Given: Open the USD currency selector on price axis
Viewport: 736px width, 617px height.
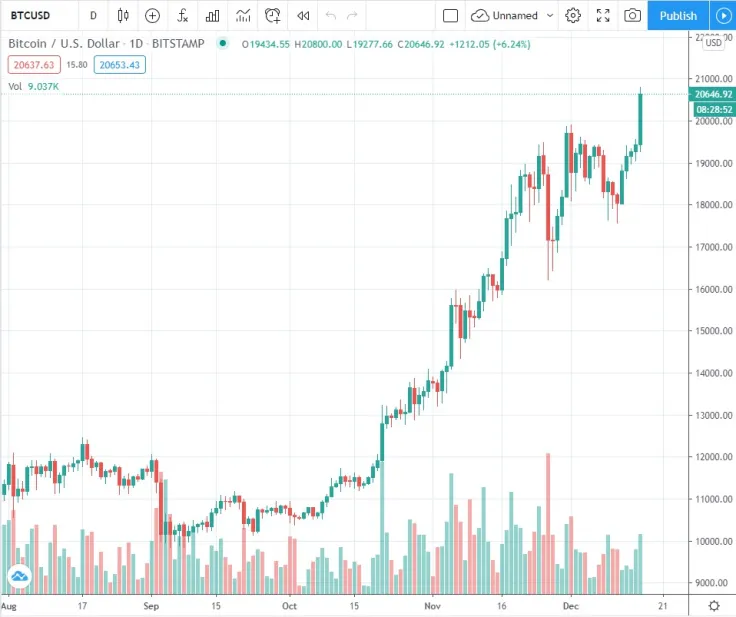Looking at the screenshot, I should [713, 43].
